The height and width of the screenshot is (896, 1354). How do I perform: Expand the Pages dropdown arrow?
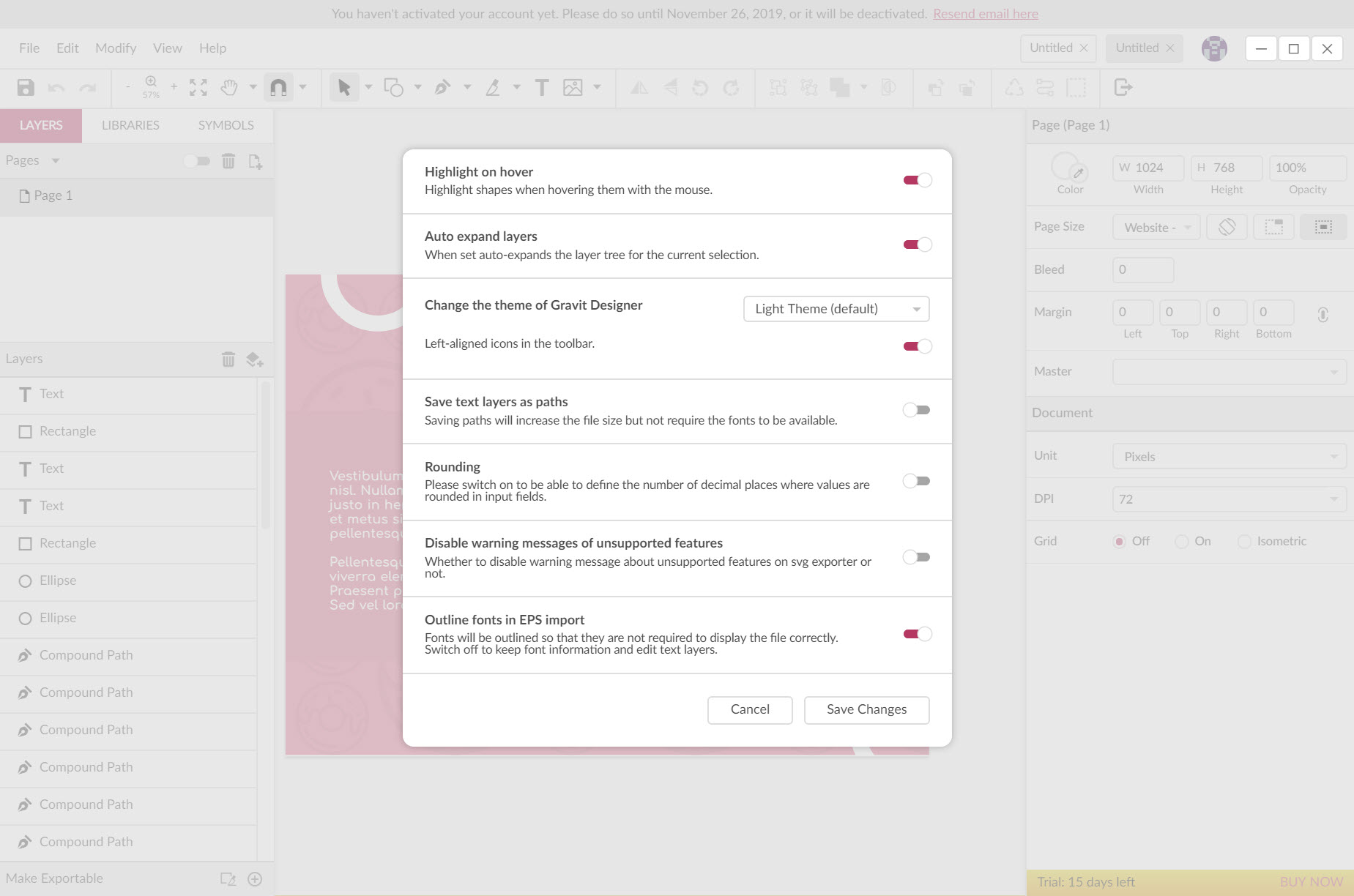(56, 161)
